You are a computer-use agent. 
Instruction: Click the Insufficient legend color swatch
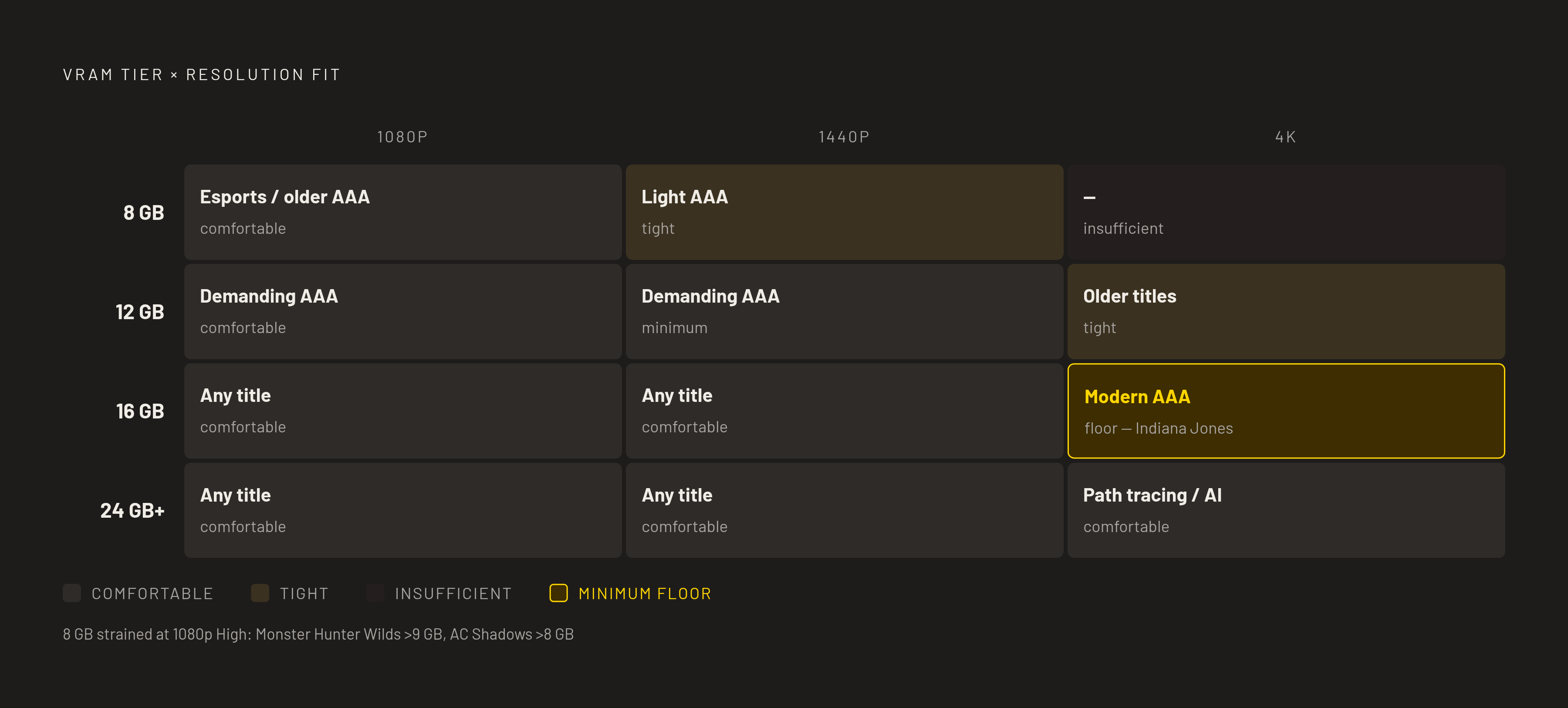(375, 593)
